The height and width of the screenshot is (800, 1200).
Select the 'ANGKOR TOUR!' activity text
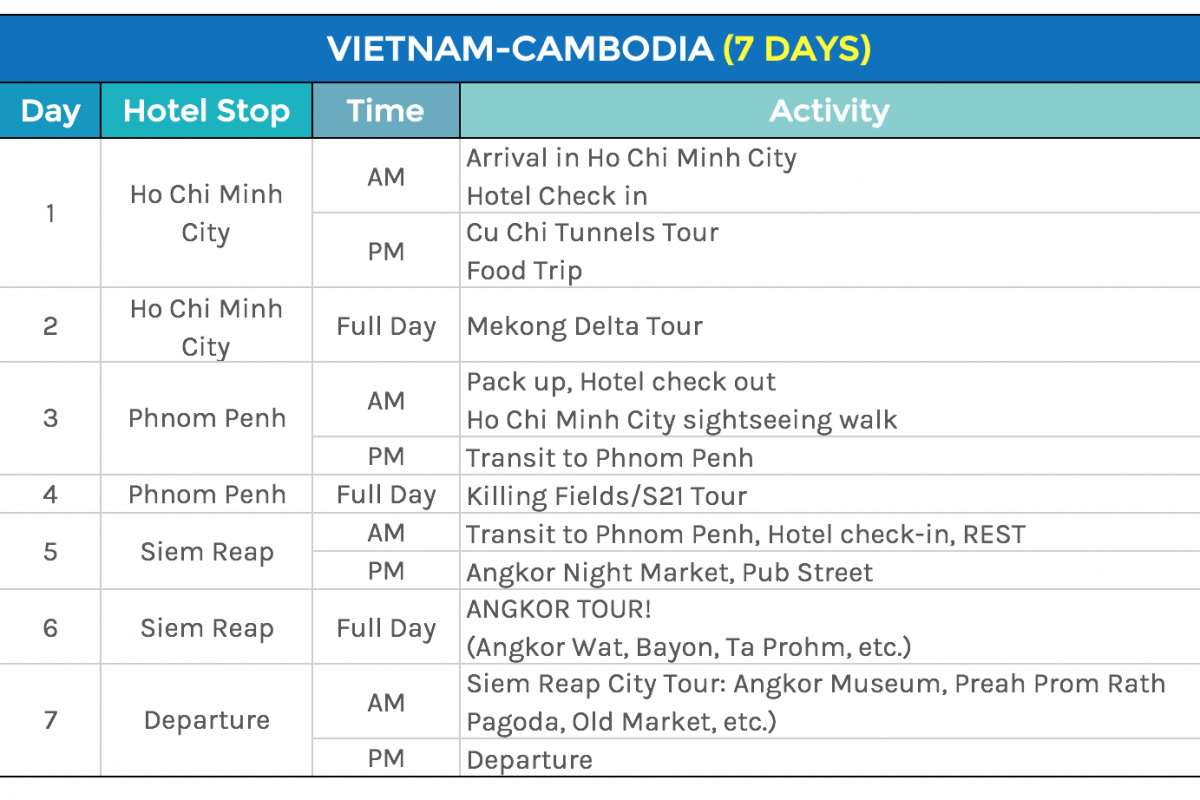[559, 609]
